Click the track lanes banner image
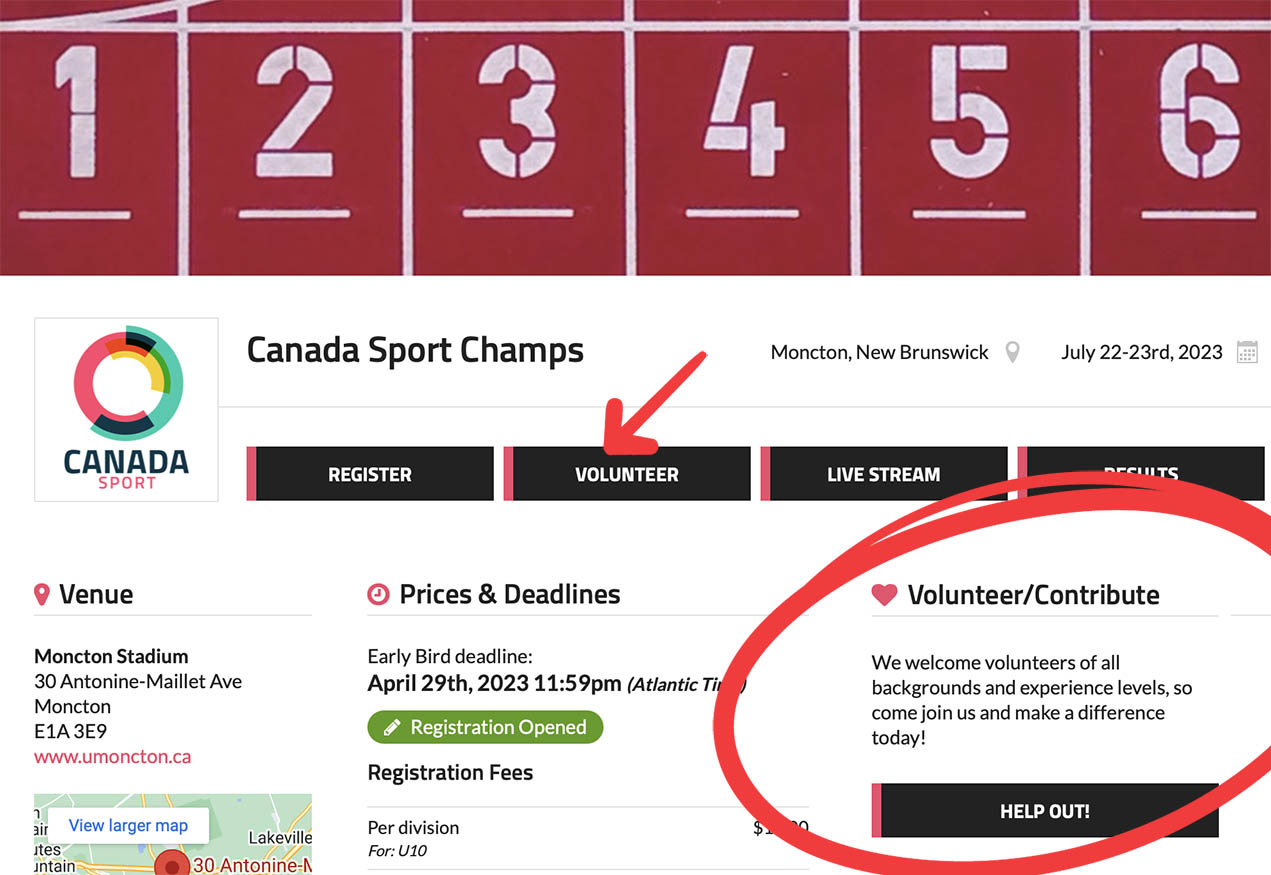Image resolution: width=1271 pixels, height=875 pixels. click(x=635, y=137)
